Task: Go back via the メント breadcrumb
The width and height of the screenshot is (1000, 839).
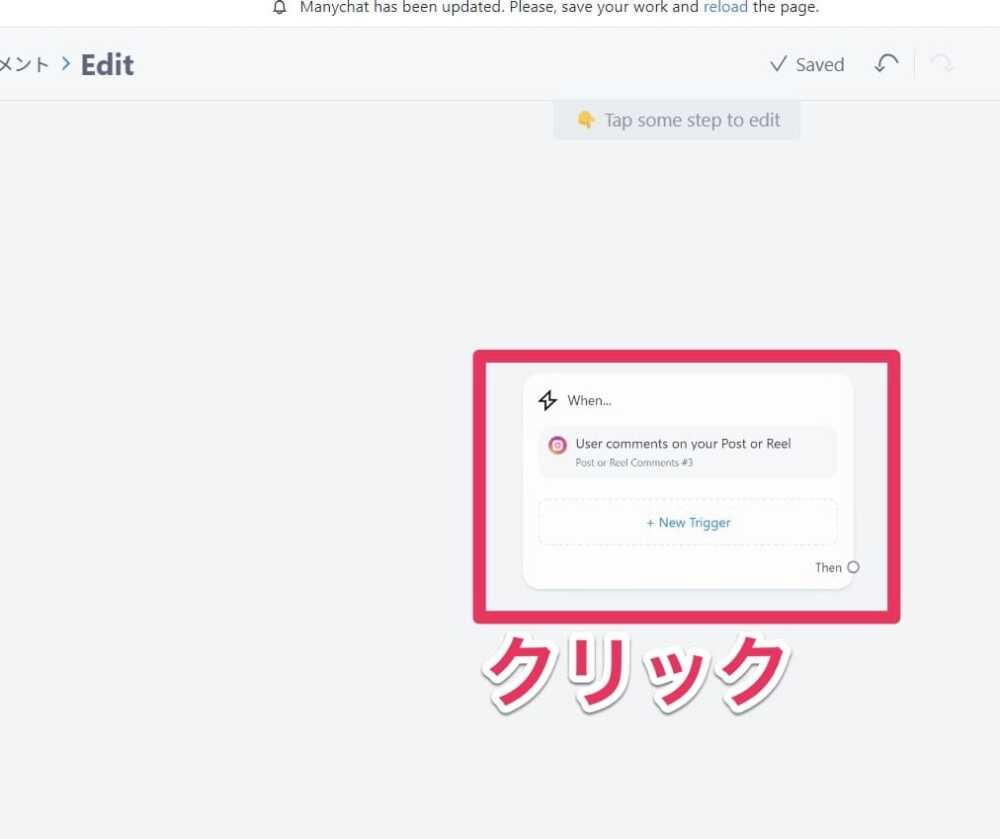Action: click(x=24, y=65)
